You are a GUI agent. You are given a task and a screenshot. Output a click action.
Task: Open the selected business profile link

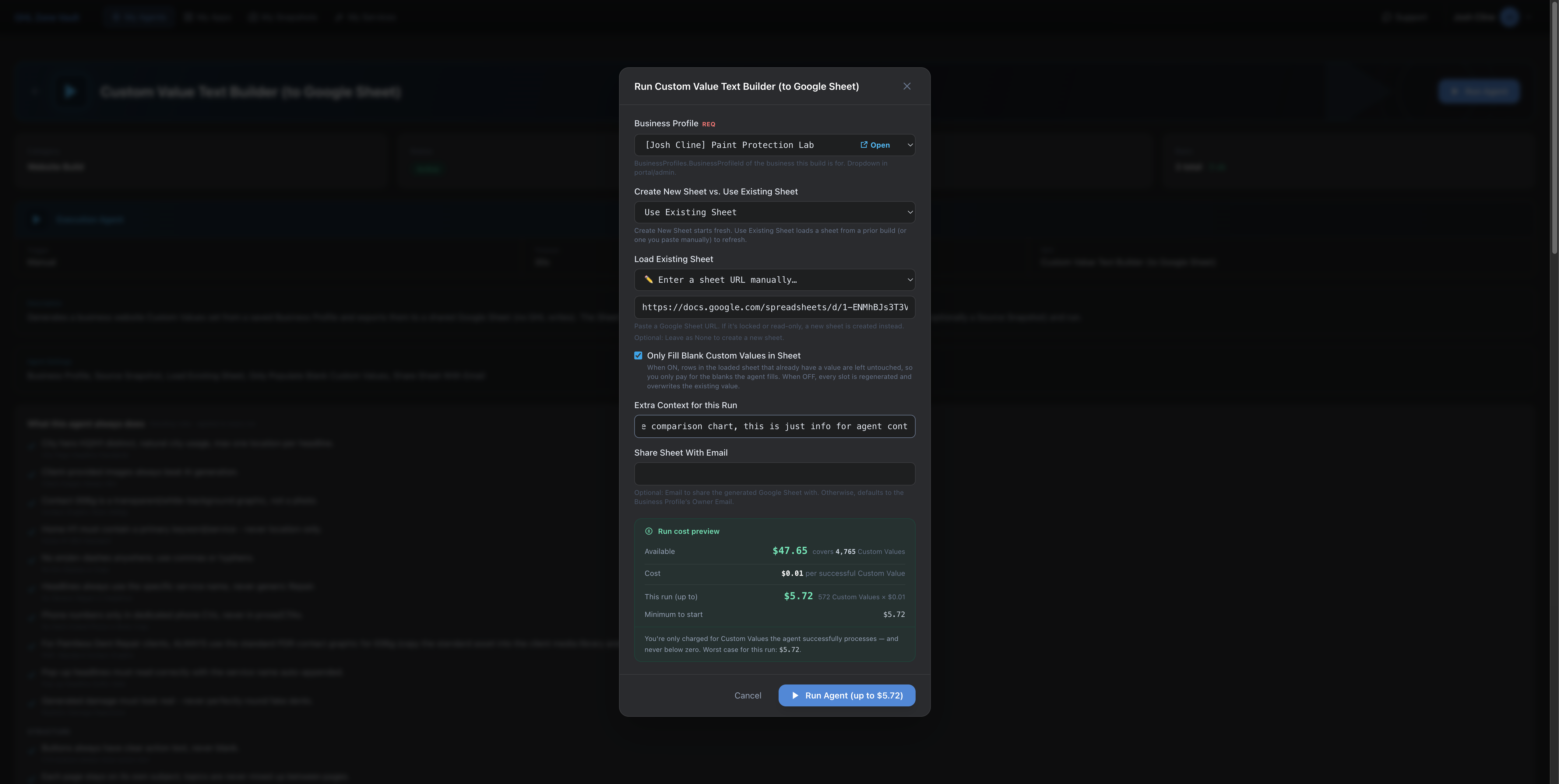[875, 145]
